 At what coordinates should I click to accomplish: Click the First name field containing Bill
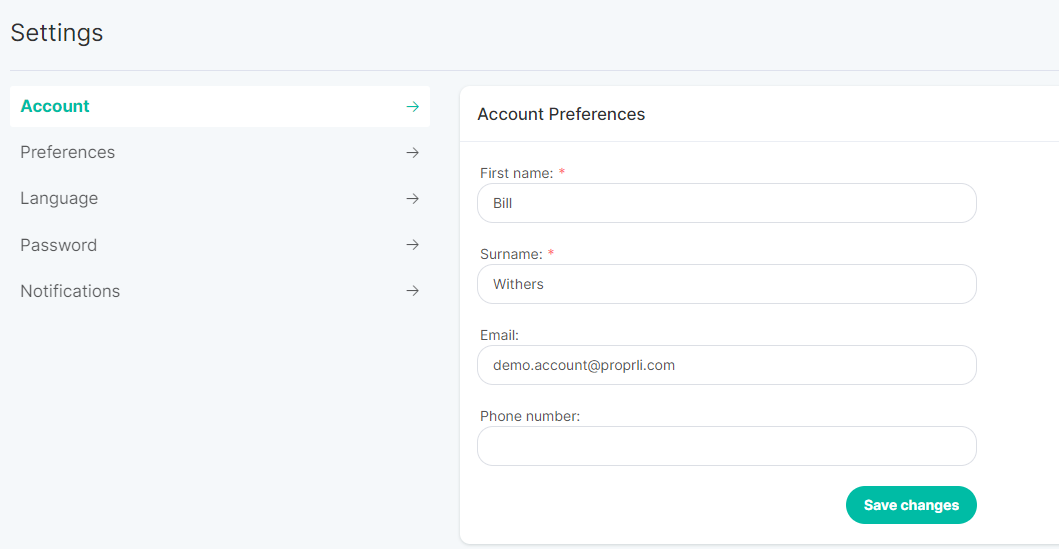pyautogui.click(x=727, y=203)
